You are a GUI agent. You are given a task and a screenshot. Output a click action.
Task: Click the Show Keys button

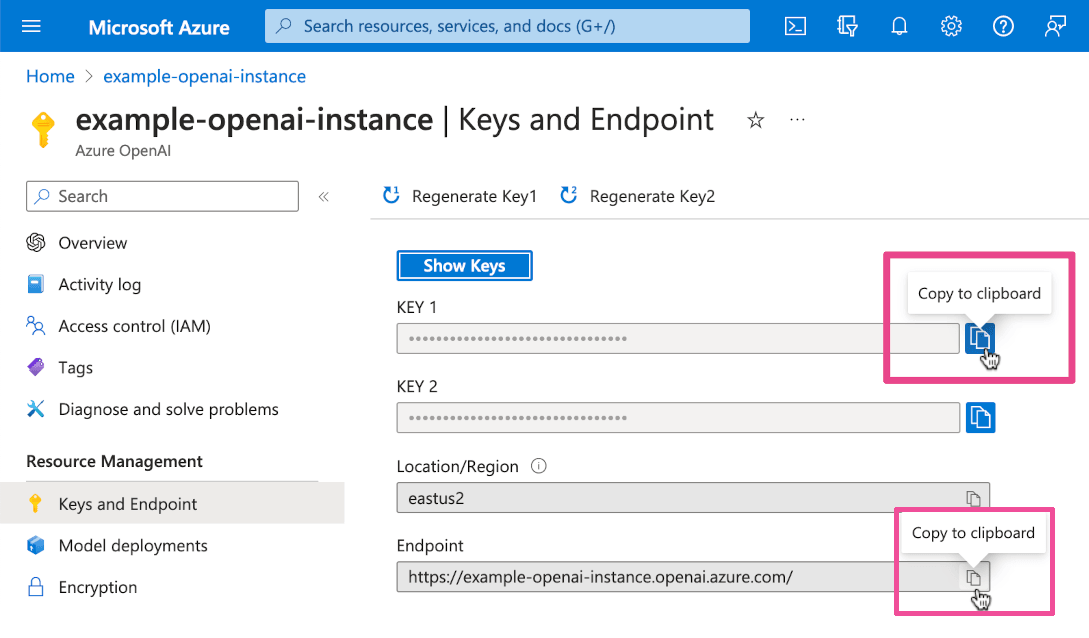point(464,266)
